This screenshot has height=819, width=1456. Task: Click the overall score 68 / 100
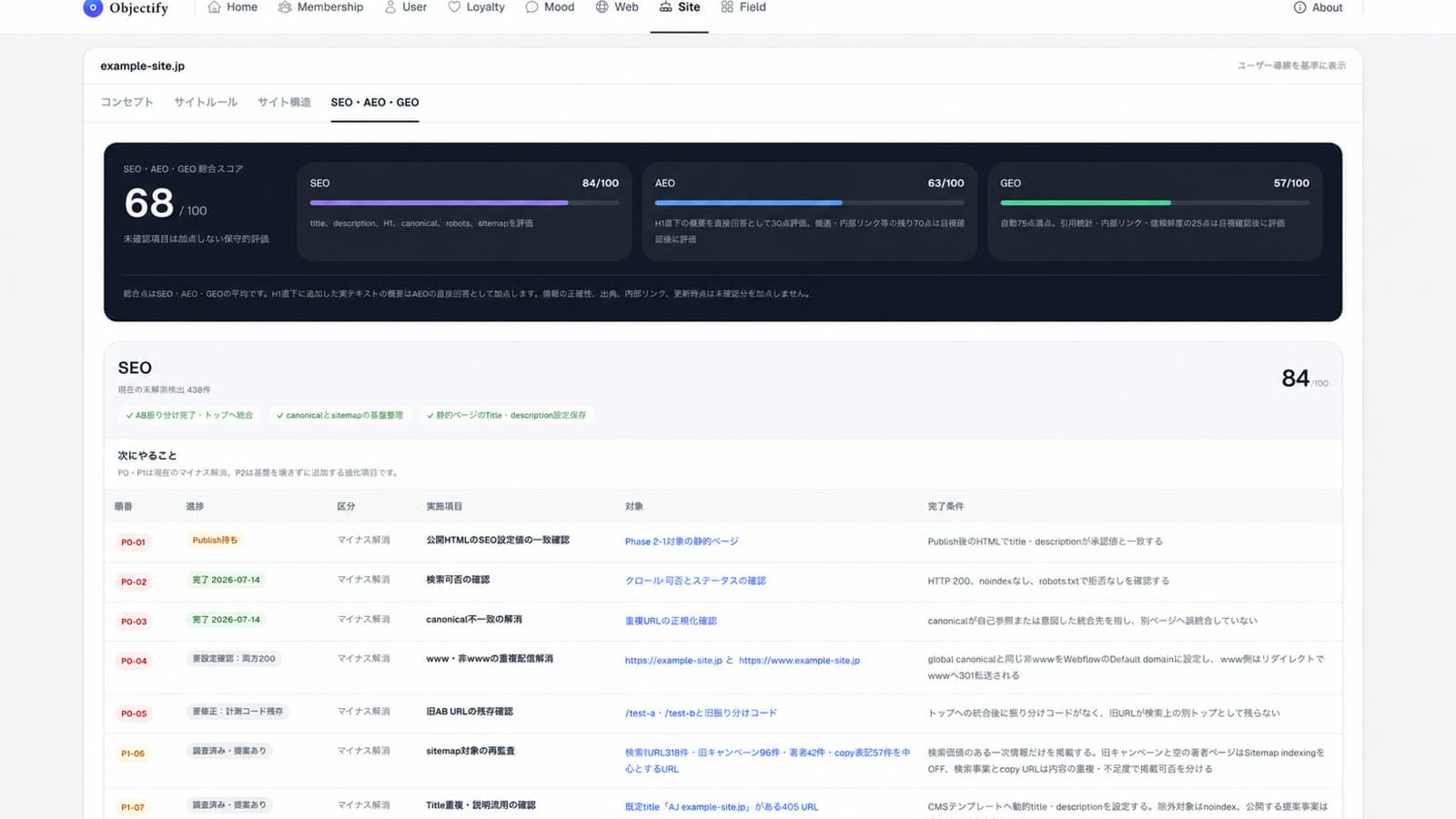pos(166,203)
